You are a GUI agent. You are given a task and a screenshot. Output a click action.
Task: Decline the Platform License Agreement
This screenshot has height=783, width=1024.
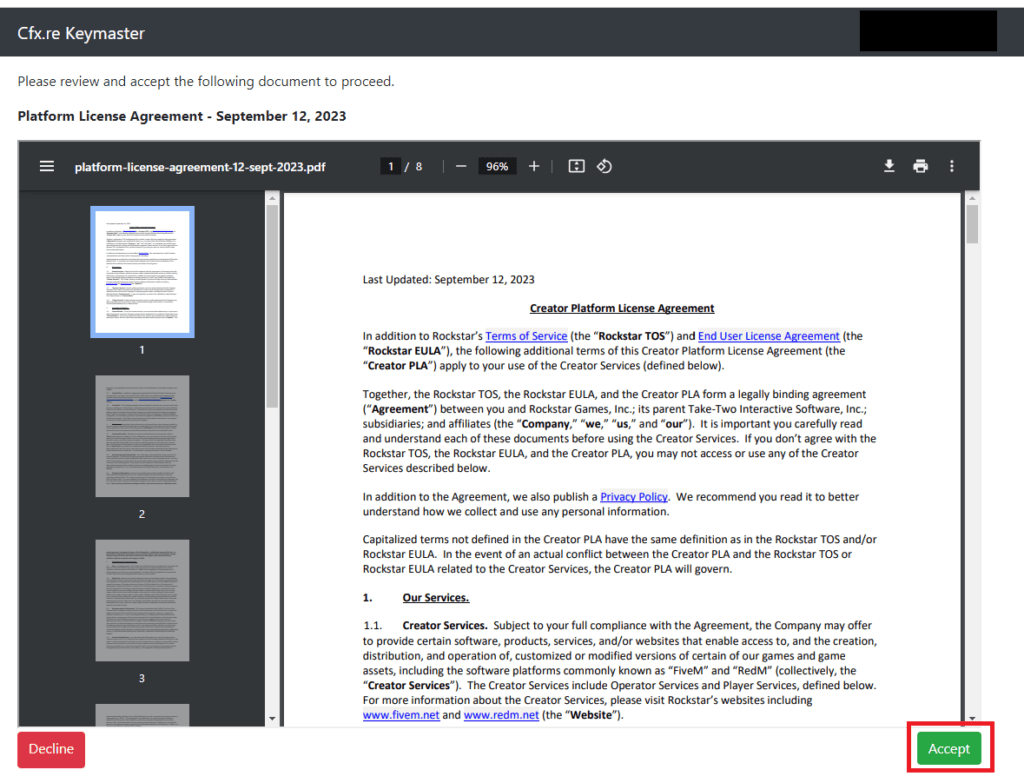(51, 749)
